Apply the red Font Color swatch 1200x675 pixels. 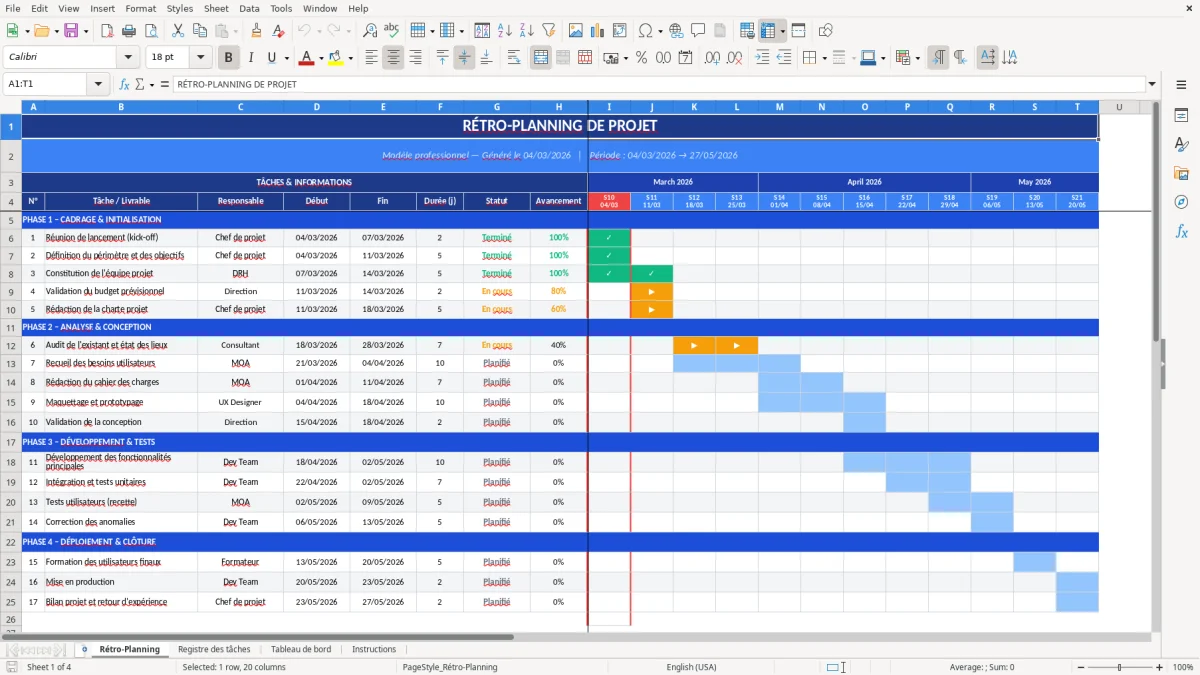(x=306, y=58)
